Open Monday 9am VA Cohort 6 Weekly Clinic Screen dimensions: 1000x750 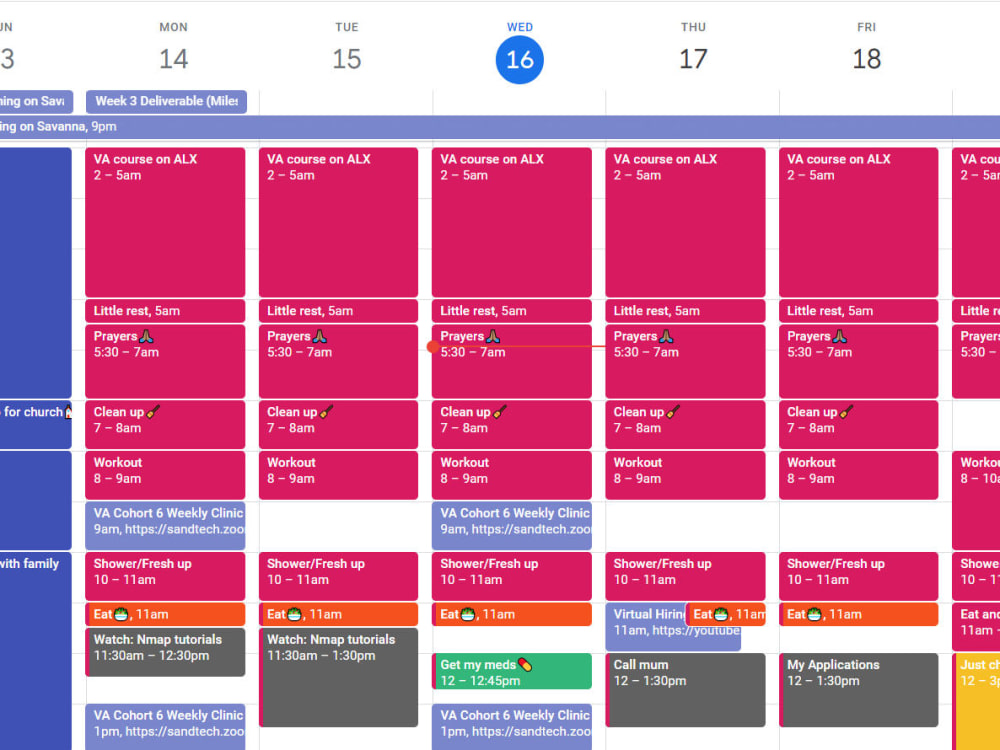click(x=165, y=526)
